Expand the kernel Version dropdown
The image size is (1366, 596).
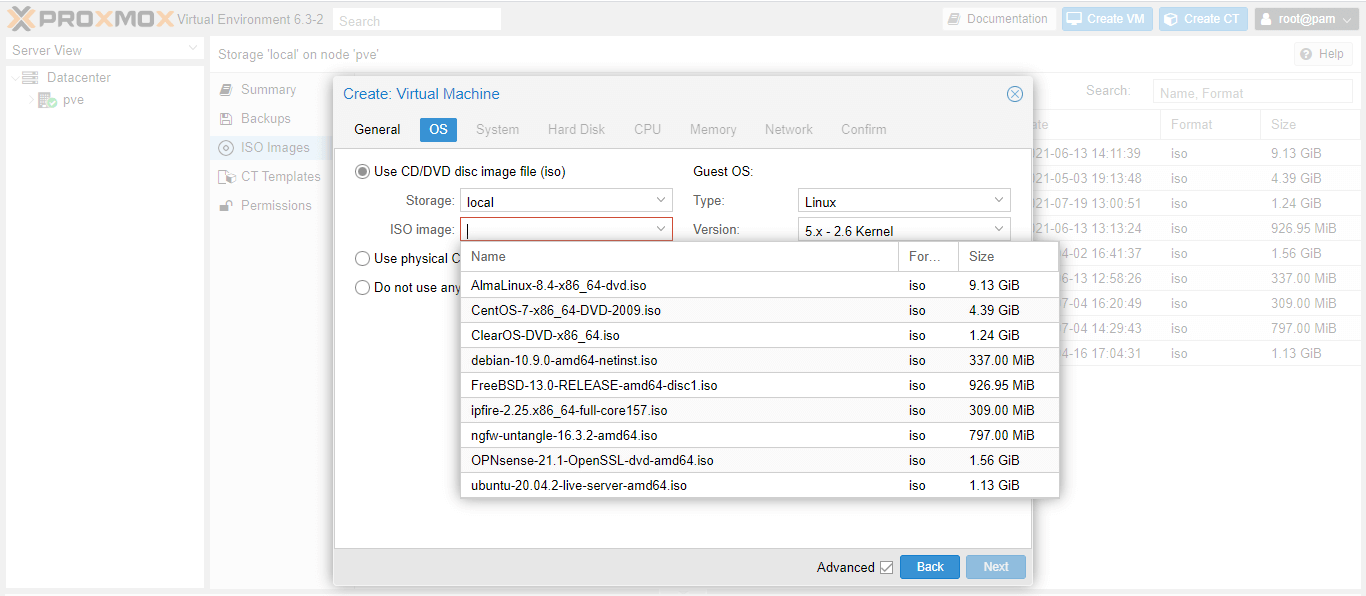pos(999,229)
